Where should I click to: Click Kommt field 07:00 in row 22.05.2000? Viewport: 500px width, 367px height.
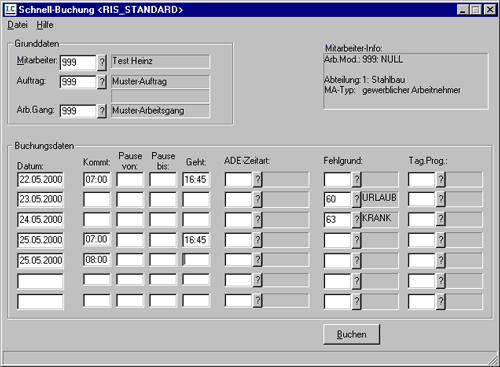click(97, 180)
